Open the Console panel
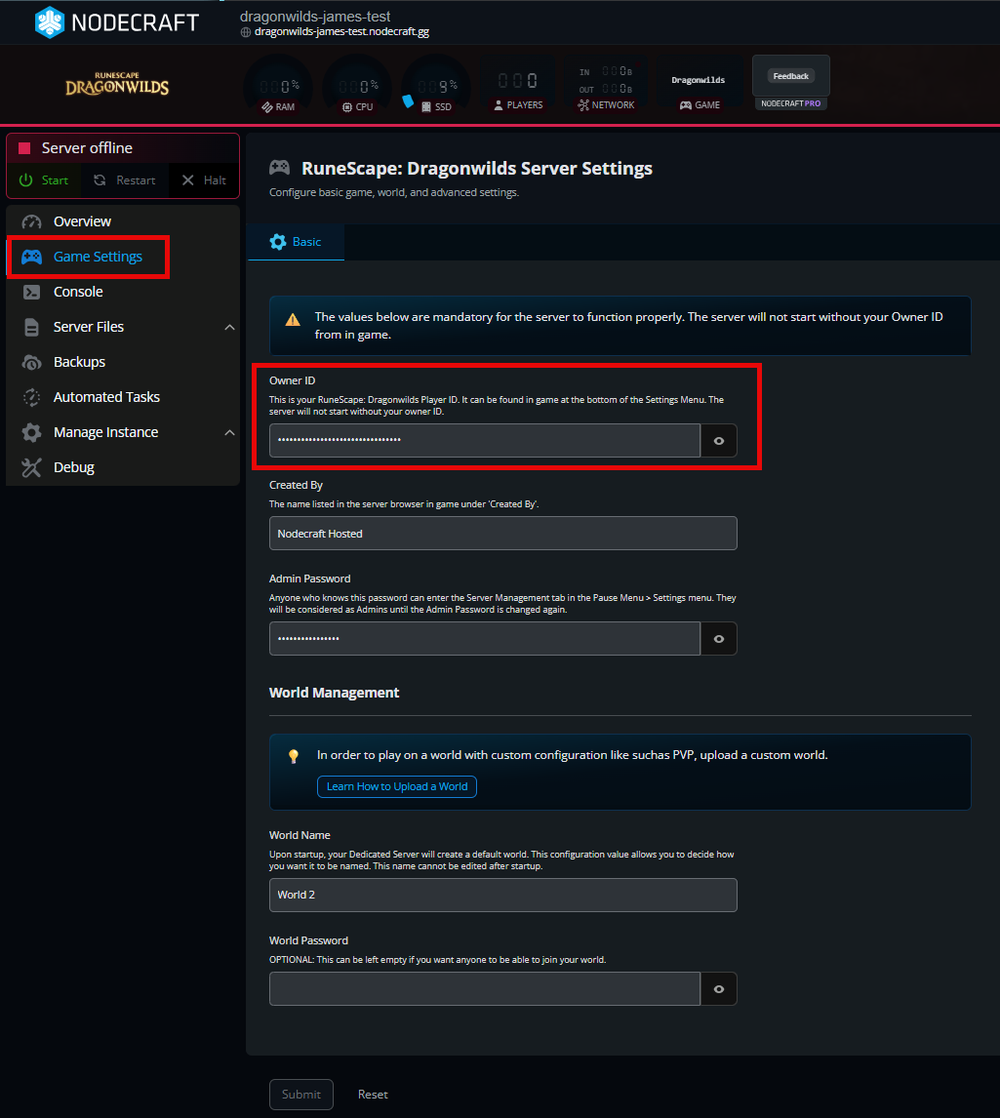Image resolution: width=1000 pixels, height=1118 pixels. pyautogui.click(x=79, y=291)
